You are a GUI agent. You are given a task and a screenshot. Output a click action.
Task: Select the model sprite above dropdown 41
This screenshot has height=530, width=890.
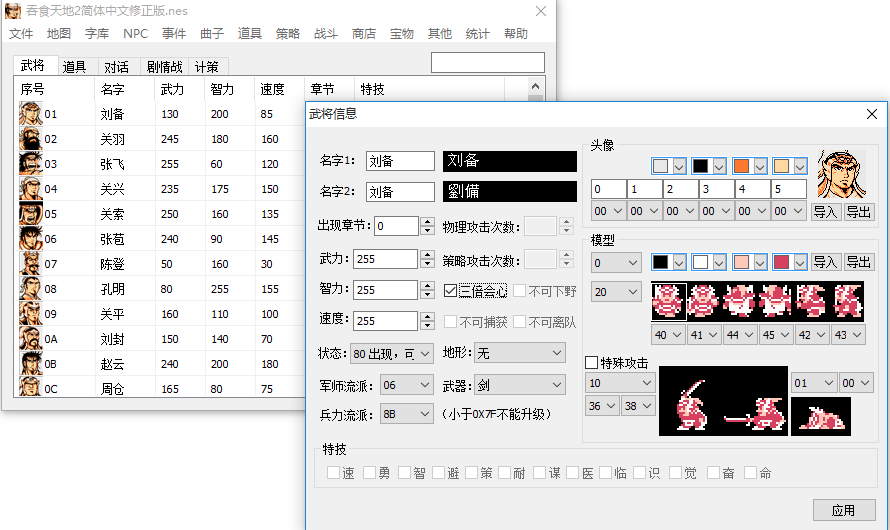(704, 301)
